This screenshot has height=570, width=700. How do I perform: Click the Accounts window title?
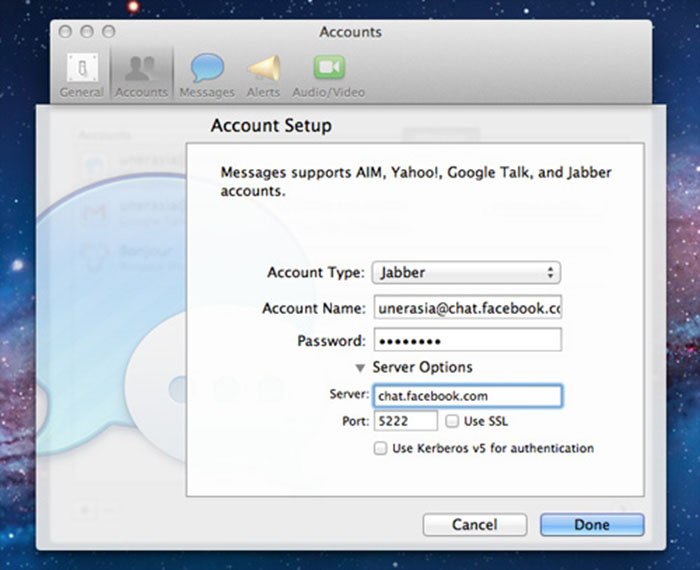click(350, 32)
